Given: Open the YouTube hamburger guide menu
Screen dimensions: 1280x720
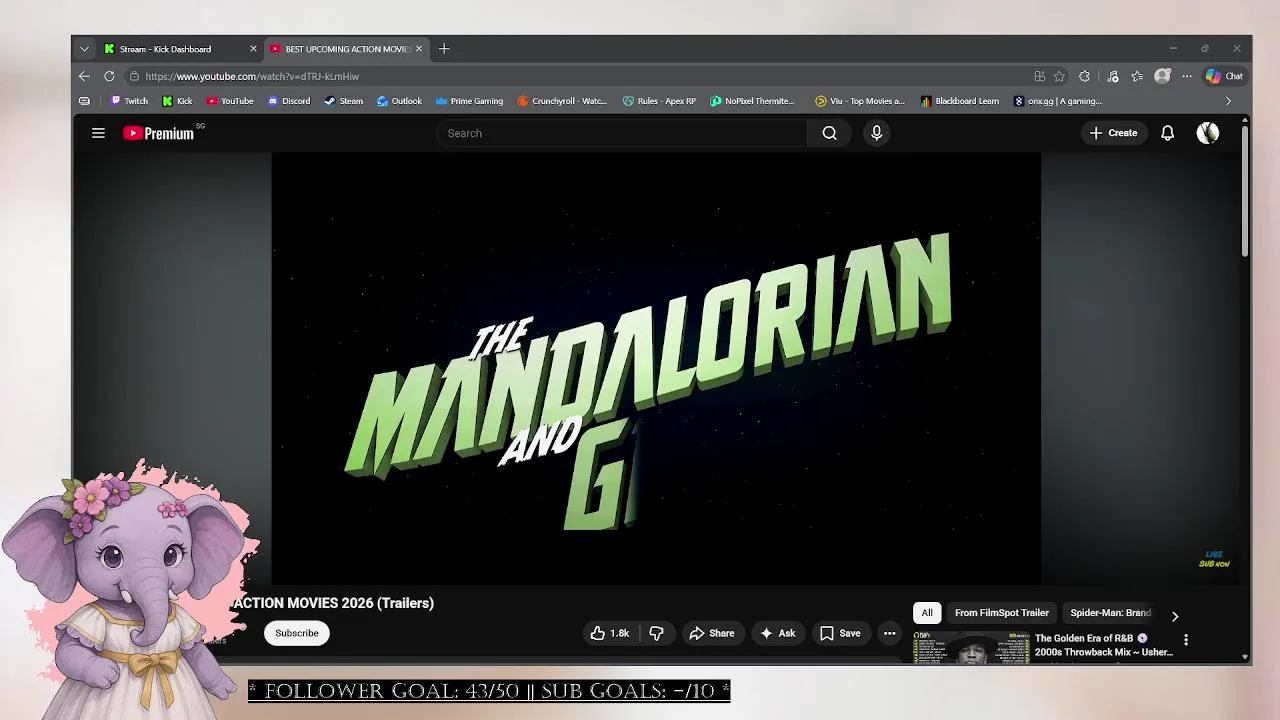Looking at the screenshot, I should click(98, 133).
